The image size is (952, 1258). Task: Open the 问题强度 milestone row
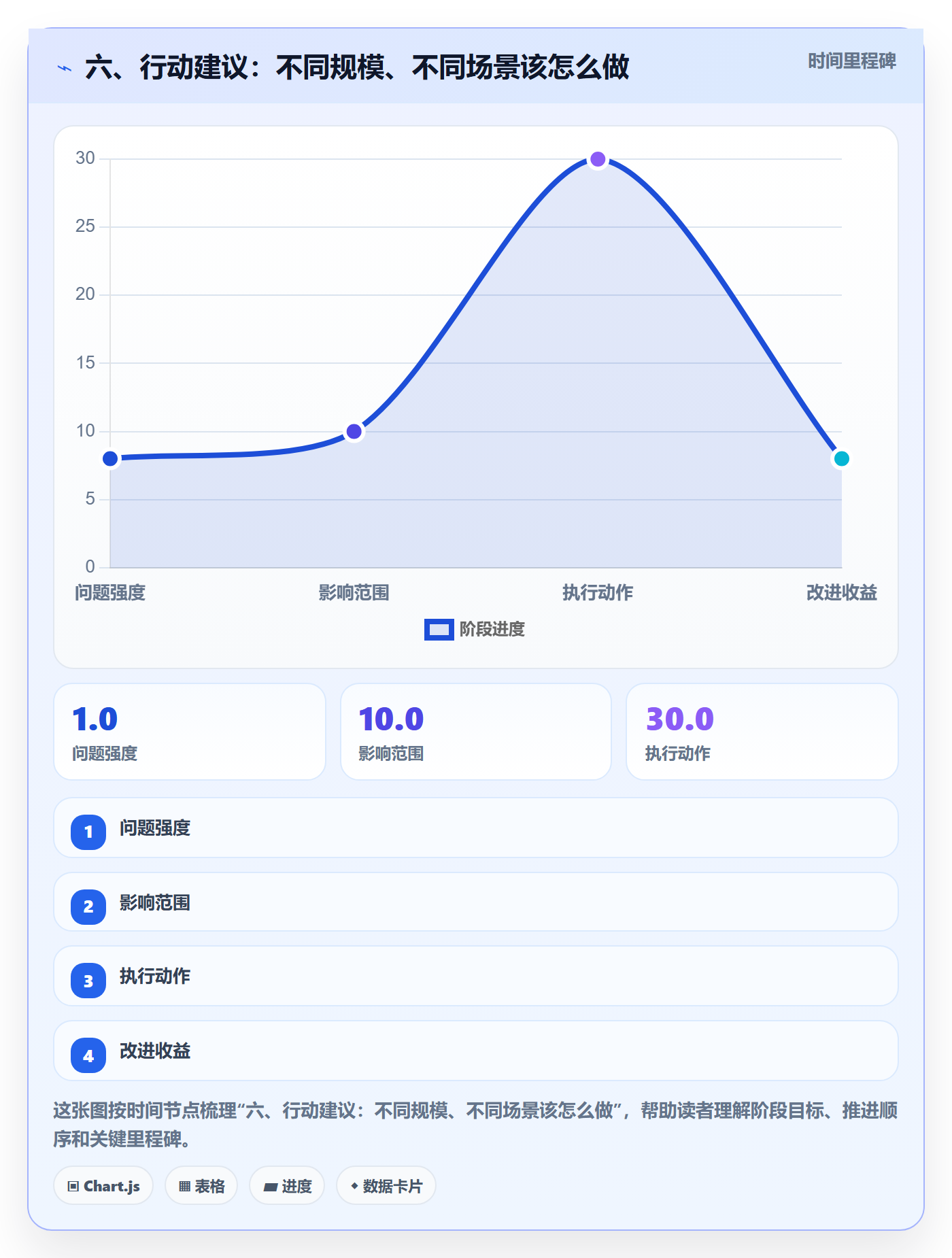[x=476, y=828]
